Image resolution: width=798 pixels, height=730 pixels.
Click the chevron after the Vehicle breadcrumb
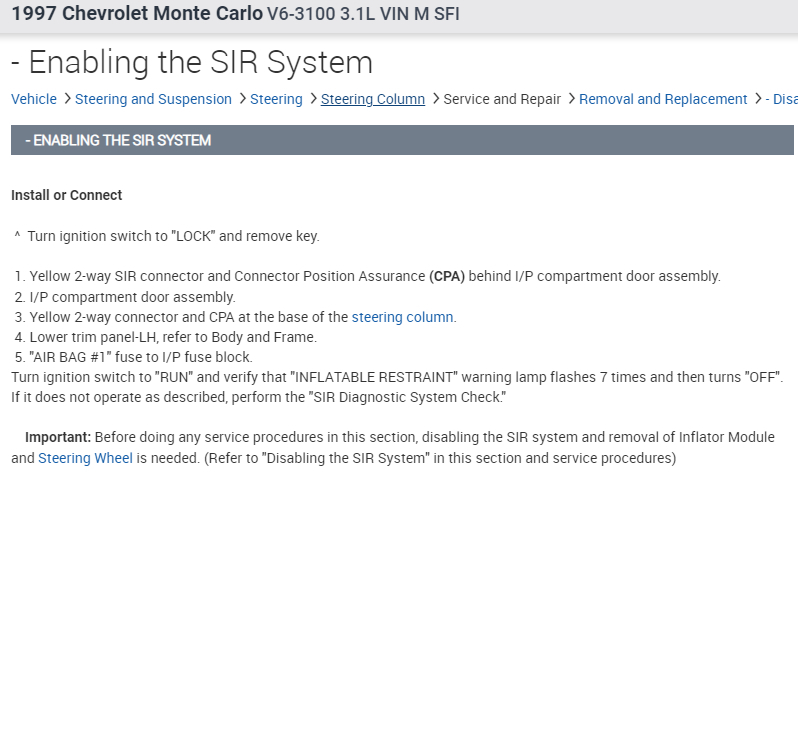tap(66, 99)
